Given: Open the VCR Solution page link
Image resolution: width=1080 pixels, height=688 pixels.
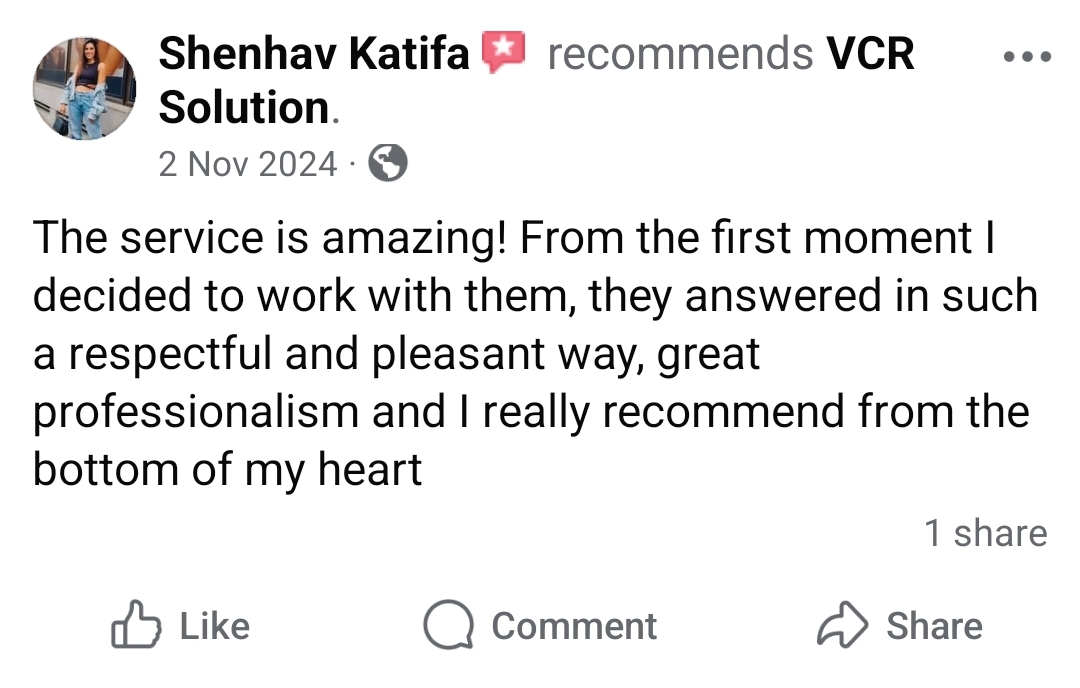Looking at the screenshot, I should 870,54.
